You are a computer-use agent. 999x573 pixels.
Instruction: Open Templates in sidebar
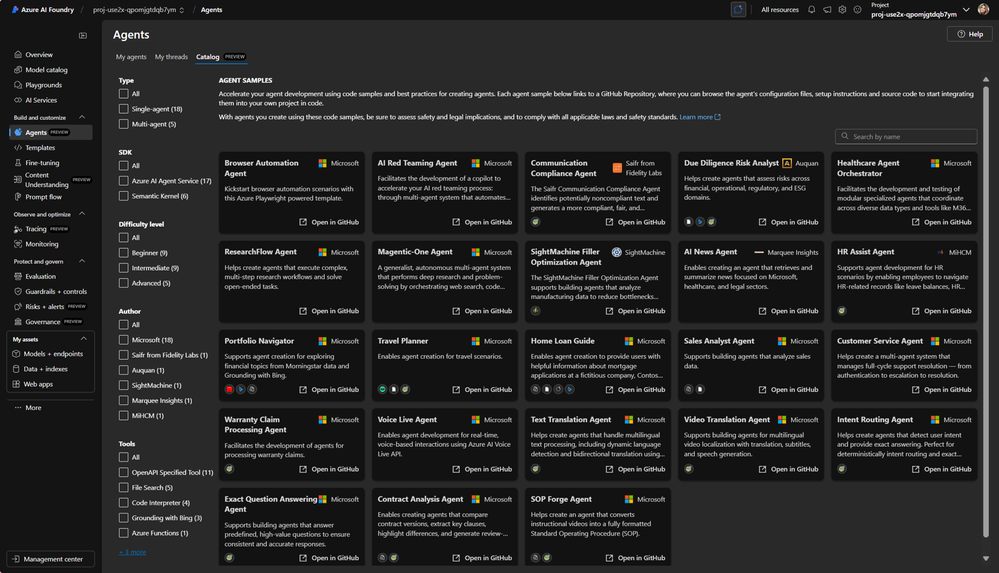[x=40, y=148]
